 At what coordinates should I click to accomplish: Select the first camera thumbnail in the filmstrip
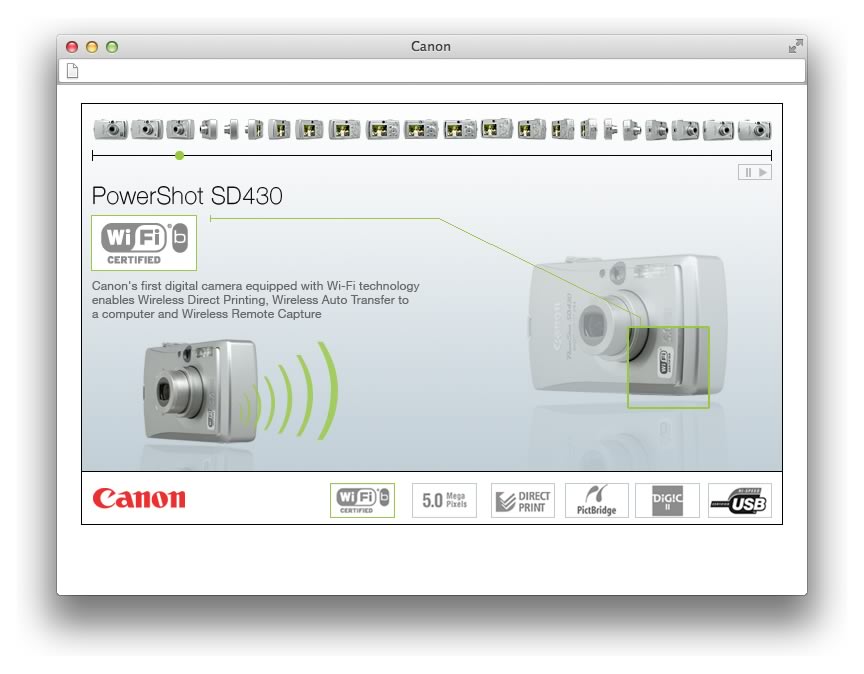pos(110,130)
